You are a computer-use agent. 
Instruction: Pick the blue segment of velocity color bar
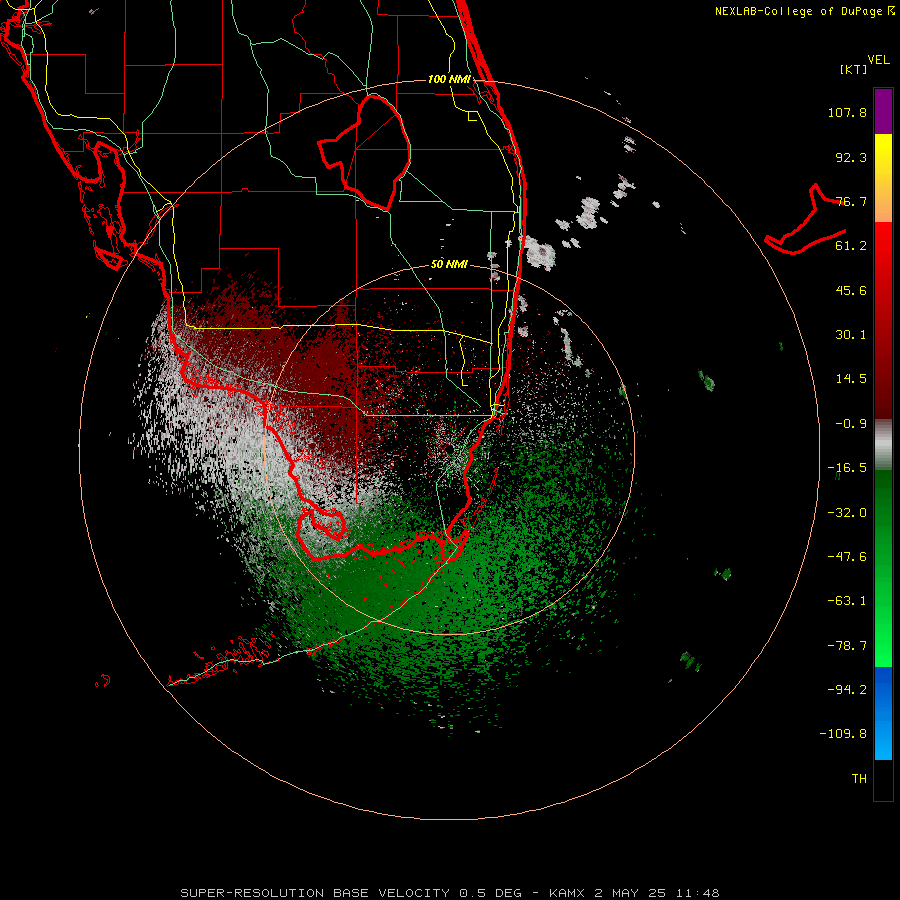(x=883, y=713)
